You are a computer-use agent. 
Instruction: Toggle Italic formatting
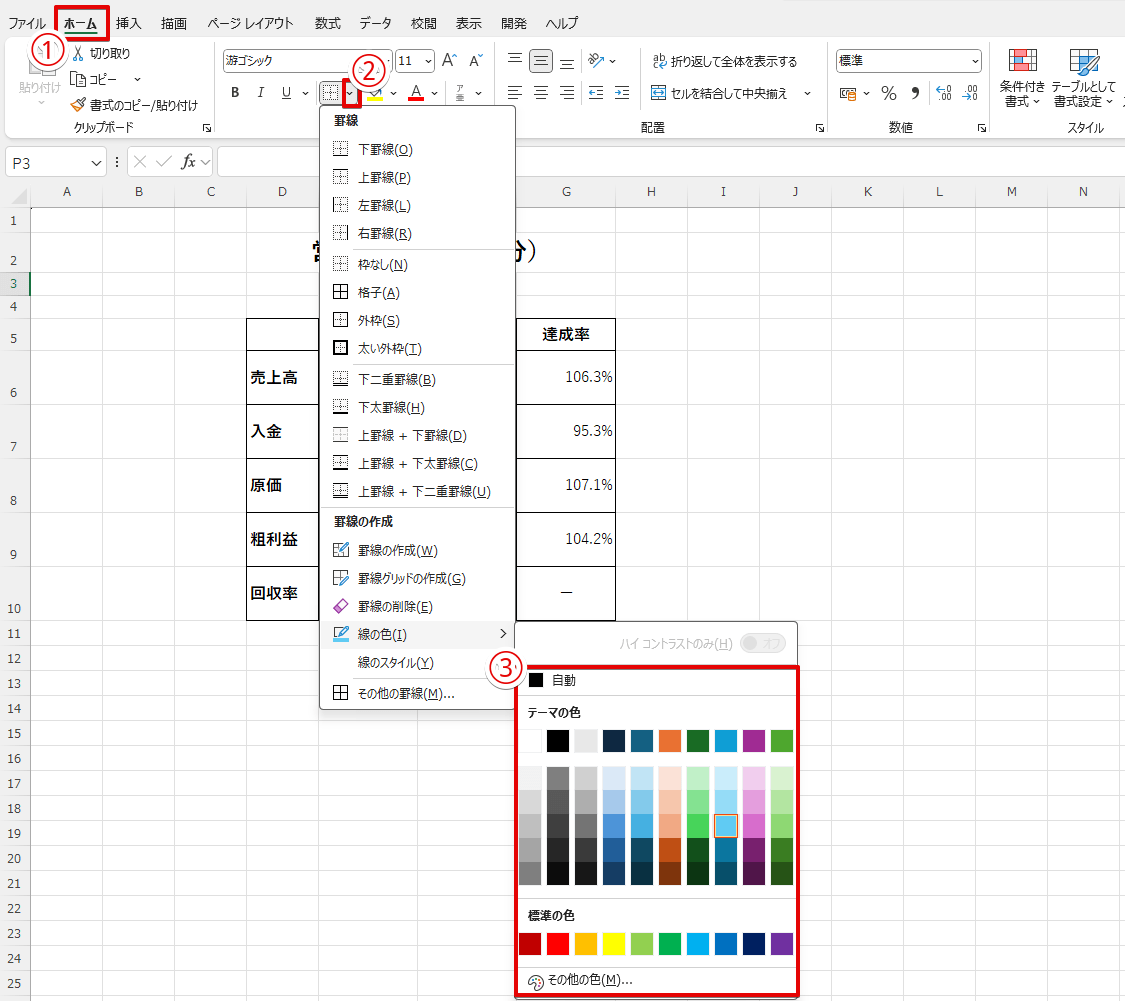260,93
